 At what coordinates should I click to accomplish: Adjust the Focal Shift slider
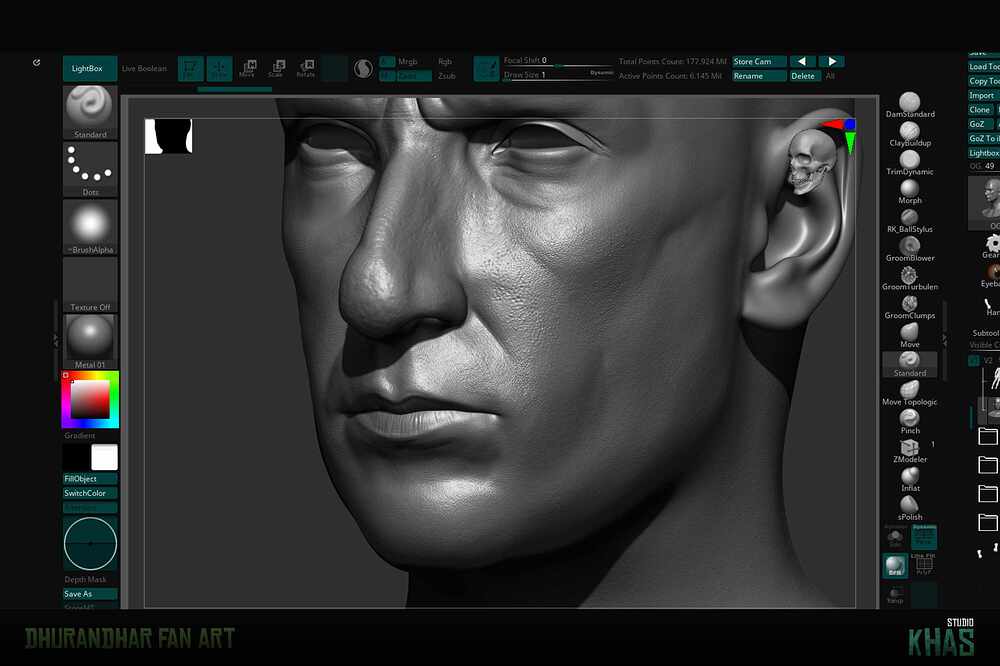pyautogui.click(x=558, y=61)
